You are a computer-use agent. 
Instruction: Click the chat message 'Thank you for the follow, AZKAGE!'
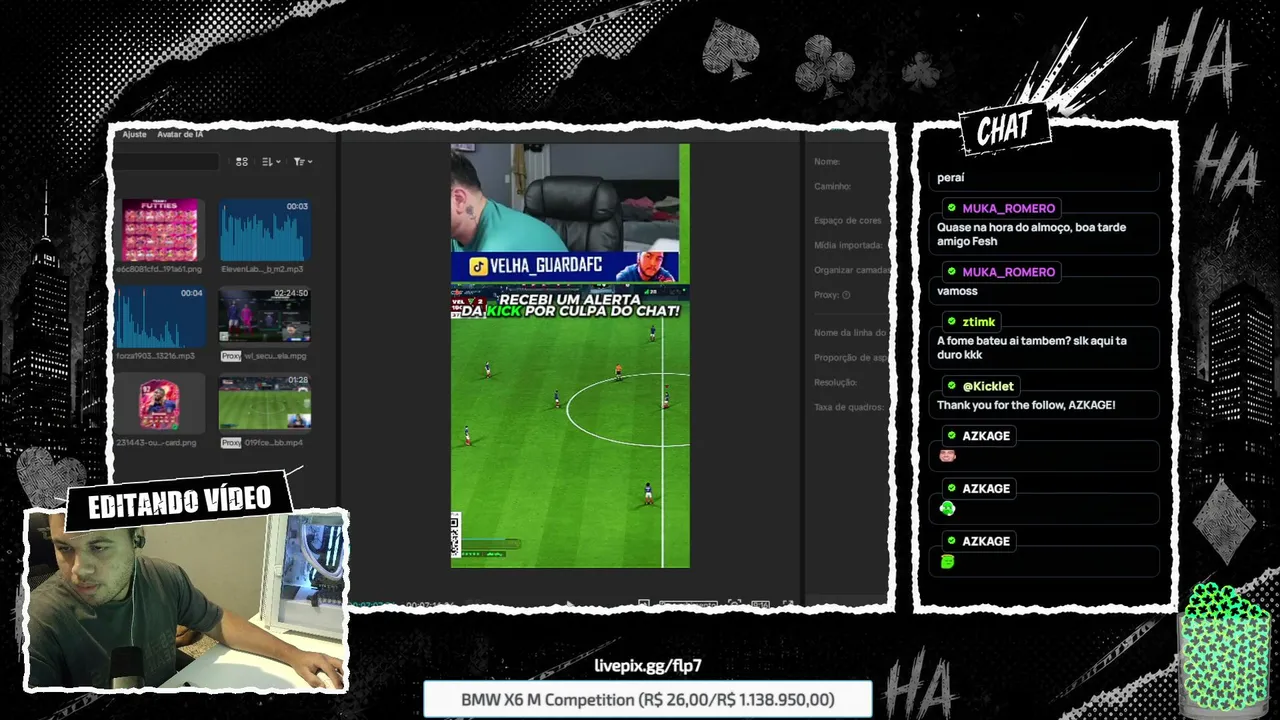[x=1026, y=405]
